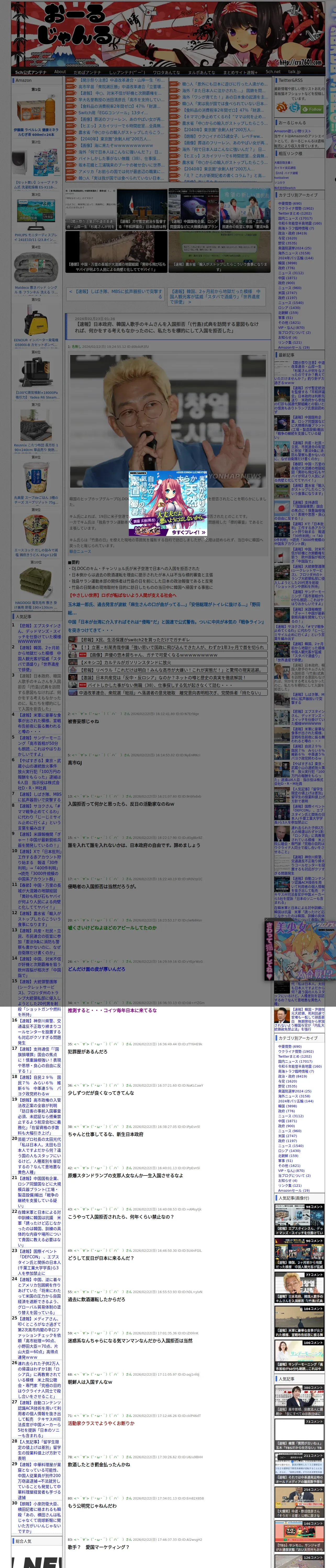Select comment 朝鮮人は入国すんなw
Screen dimensions: 336x1568
90,1382
